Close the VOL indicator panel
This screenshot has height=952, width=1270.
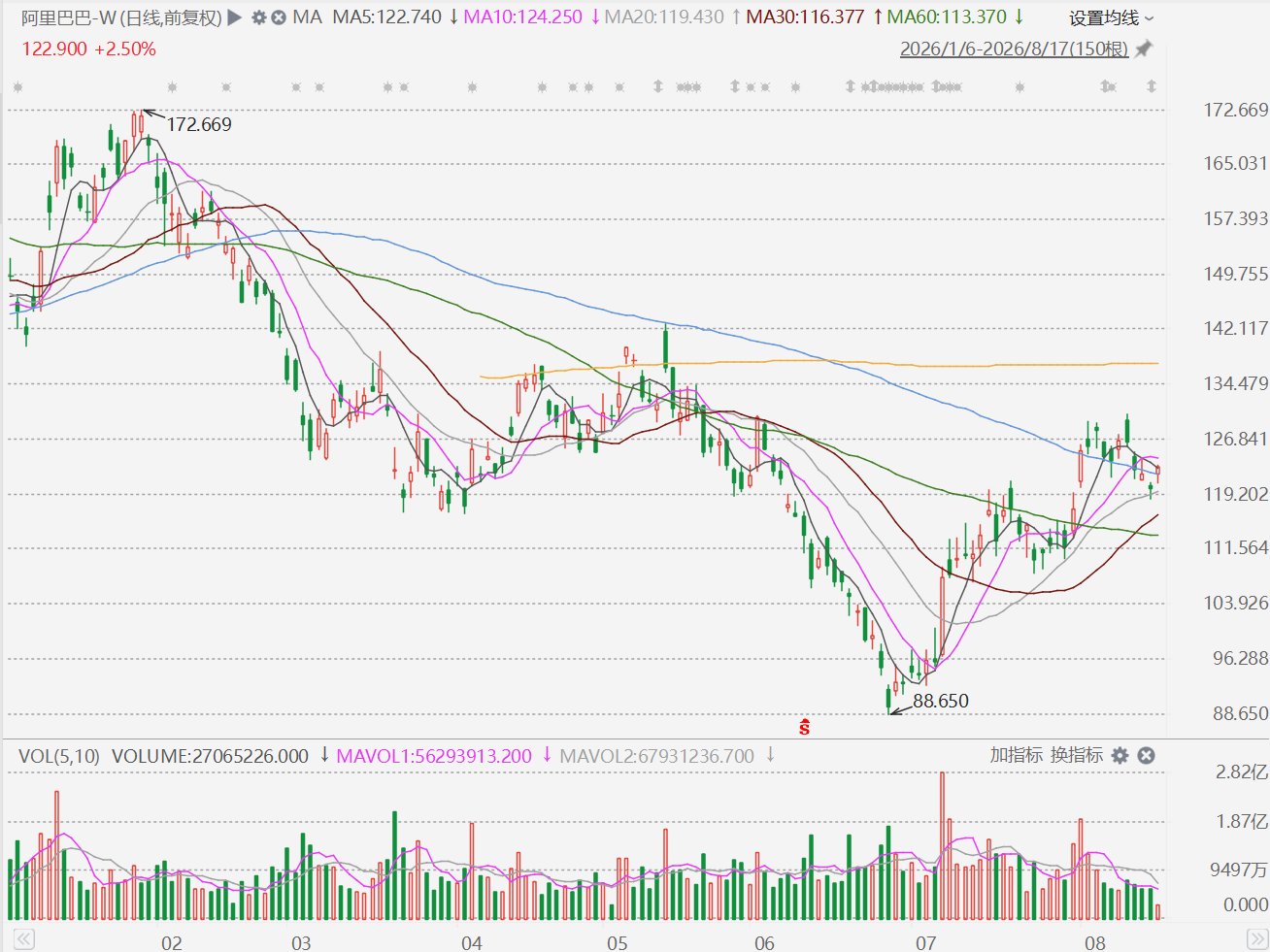pos(1146,755)
